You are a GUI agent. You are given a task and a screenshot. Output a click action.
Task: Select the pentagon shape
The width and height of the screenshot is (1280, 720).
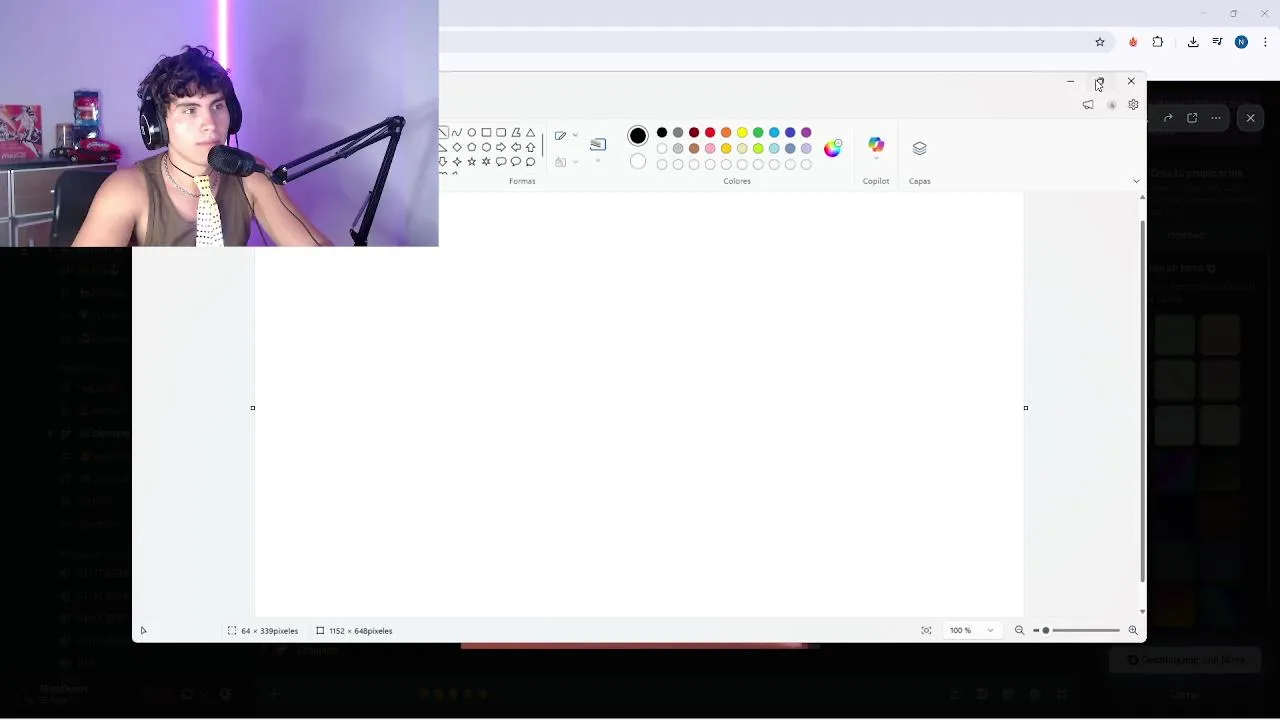[x=471, y=147]
